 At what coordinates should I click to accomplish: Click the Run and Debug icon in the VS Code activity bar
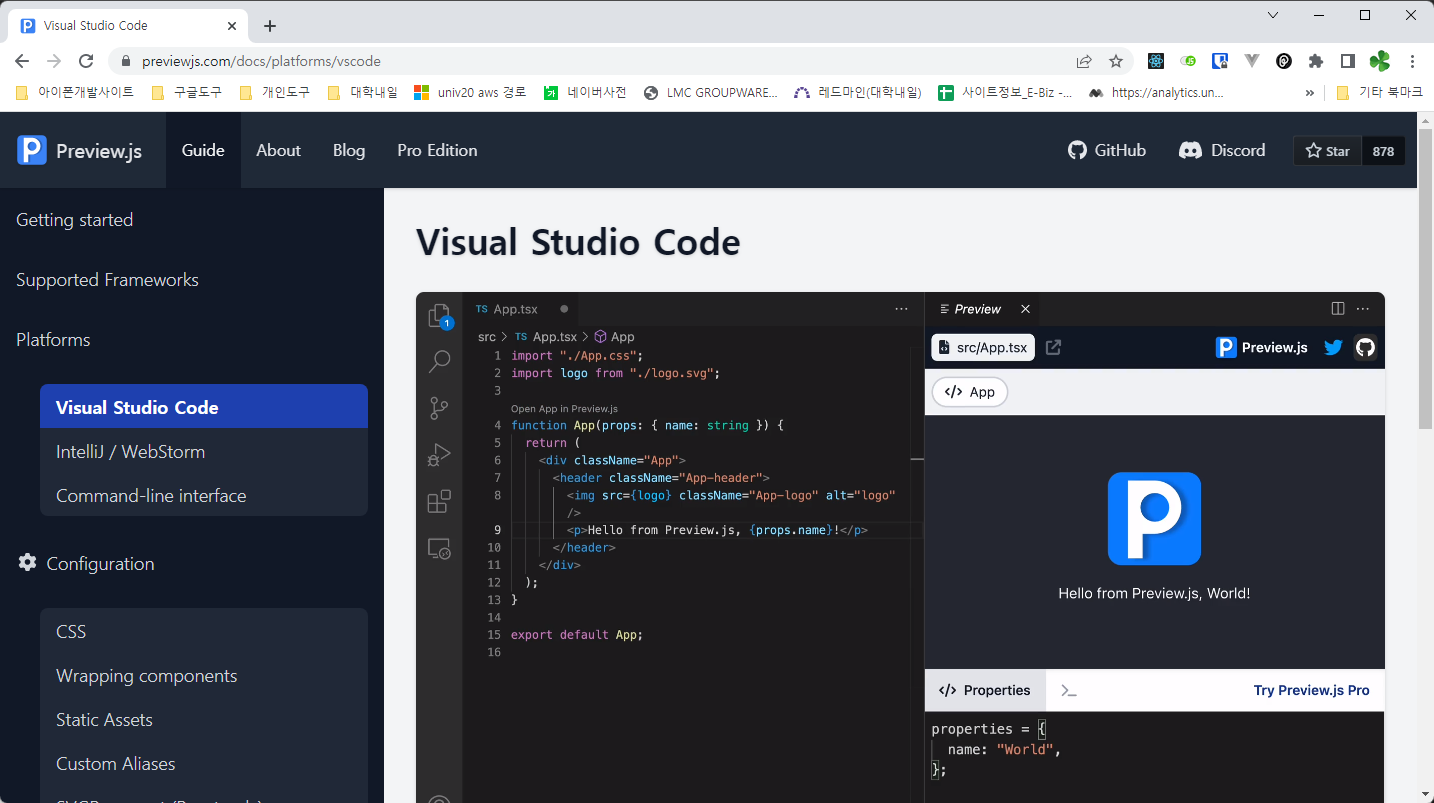coord(439,455)
